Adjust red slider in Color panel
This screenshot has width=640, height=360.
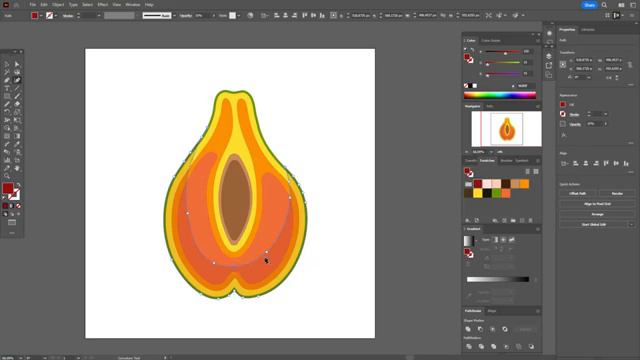(x=505, y=53)
